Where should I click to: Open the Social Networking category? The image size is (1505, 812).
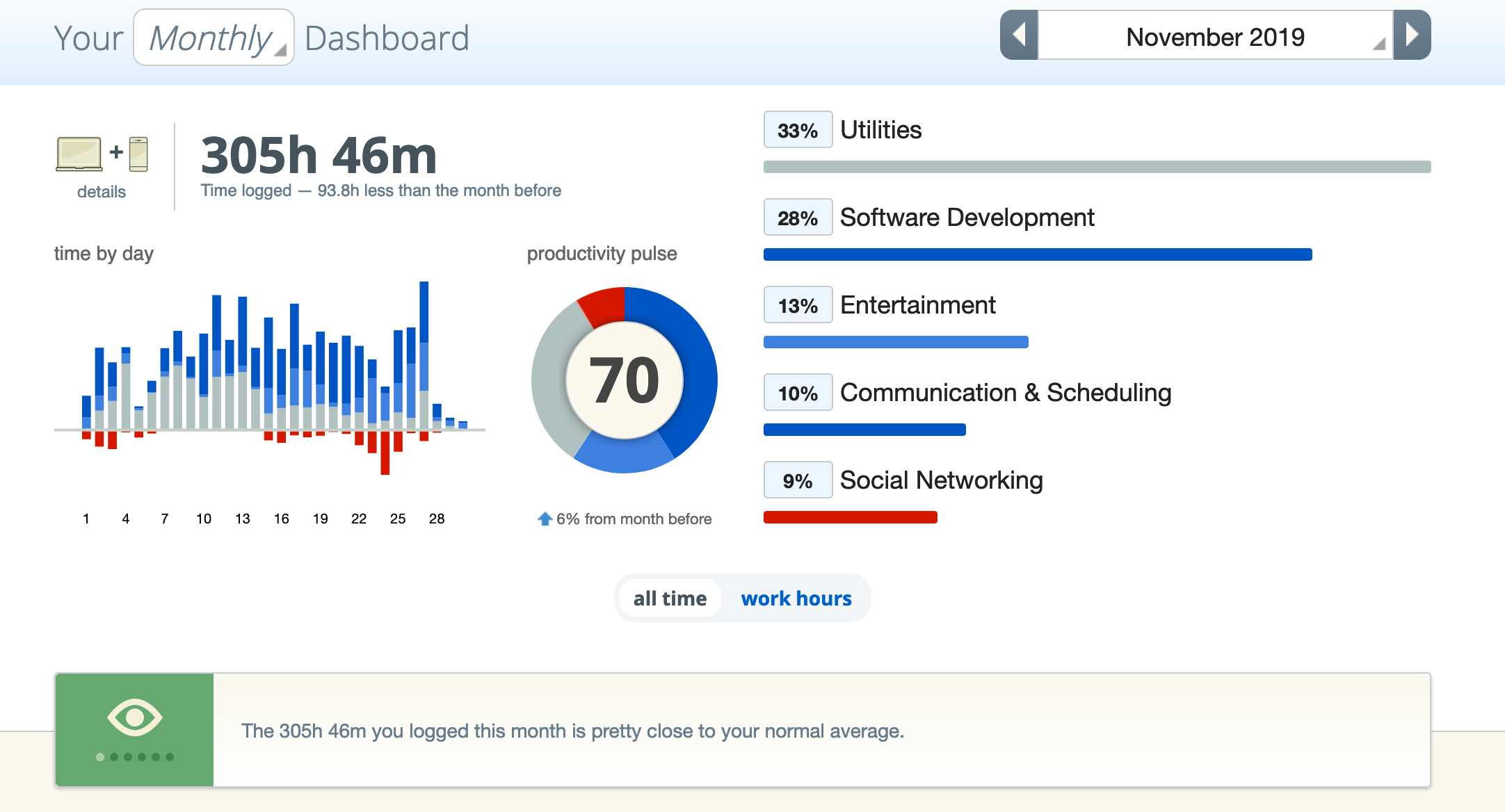coord(941,480)
